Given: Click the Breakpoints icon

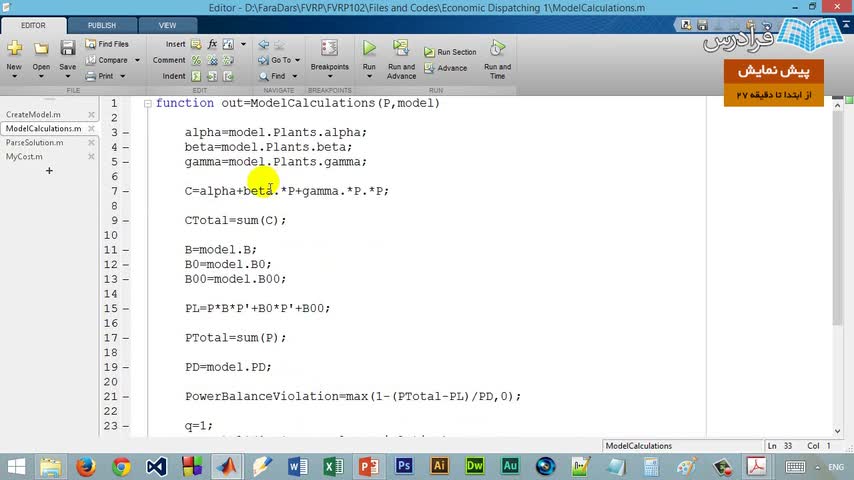Looking at the screenshot, I should (x=330, y=48).
